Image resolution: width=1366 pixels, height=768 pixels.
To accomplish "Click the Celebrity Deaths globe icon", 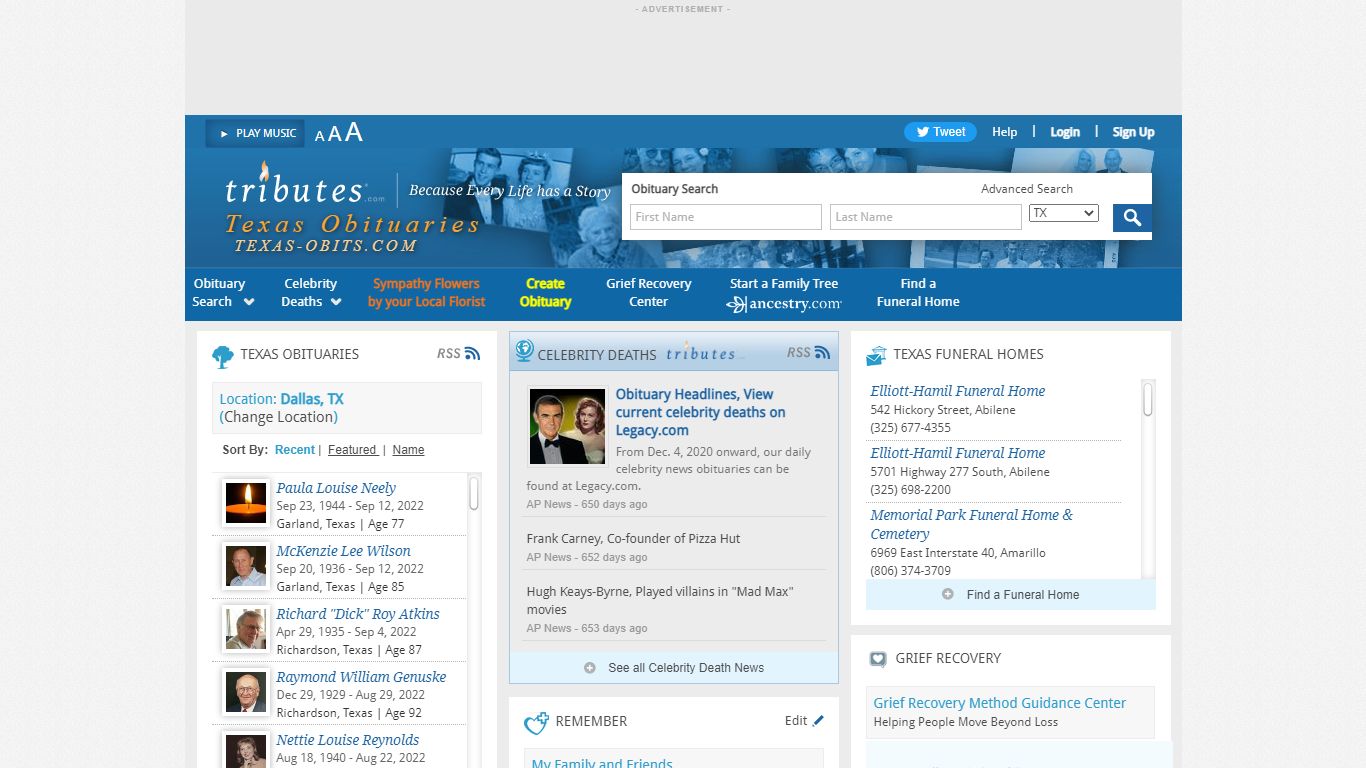I will pyautogui.click(x=524, y=351).
